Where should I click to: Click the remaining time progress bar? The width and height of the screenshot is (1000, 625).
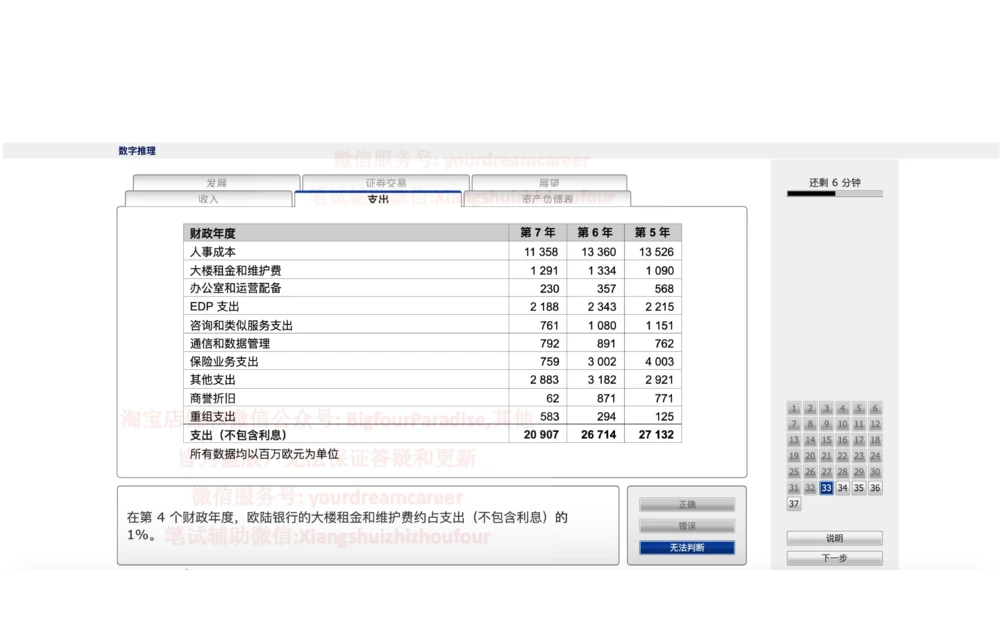coord(833,196)
